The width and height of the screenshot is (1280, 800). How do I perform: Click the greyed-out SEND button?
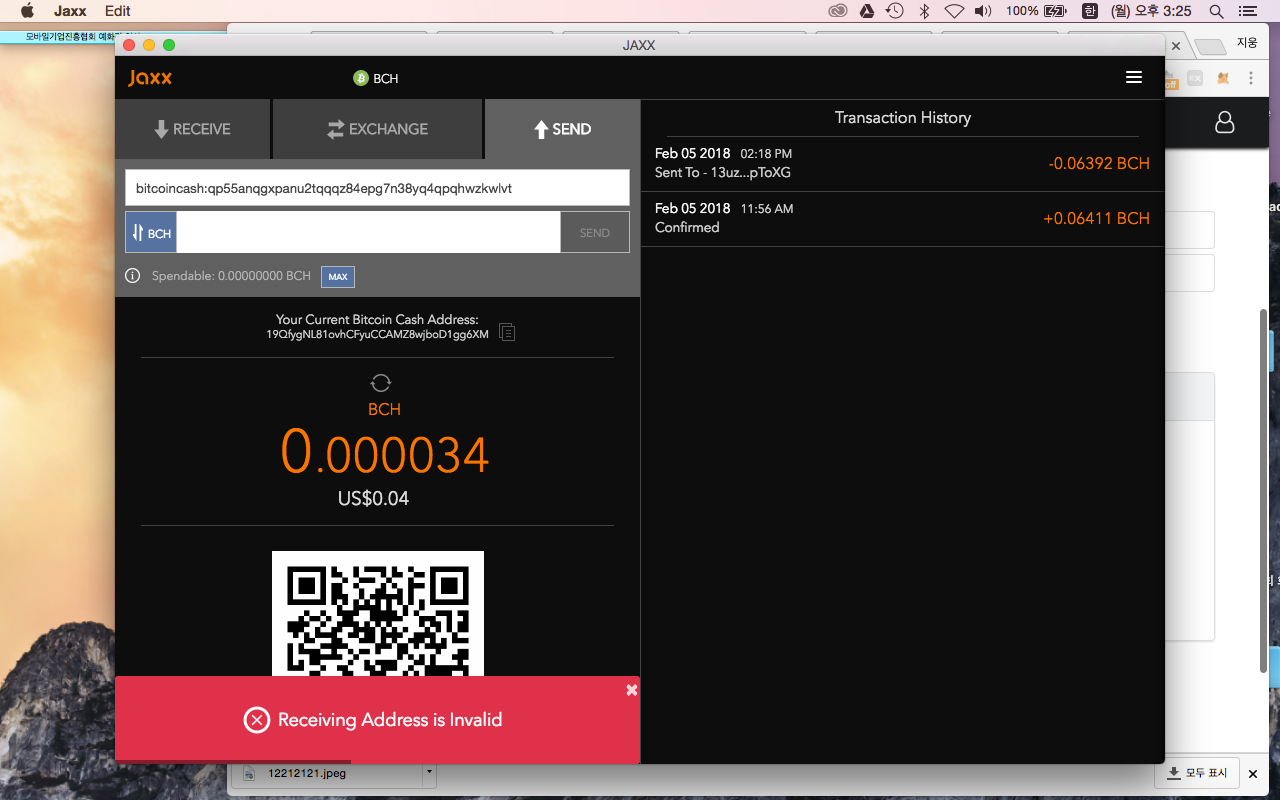(x=595, y=232)
